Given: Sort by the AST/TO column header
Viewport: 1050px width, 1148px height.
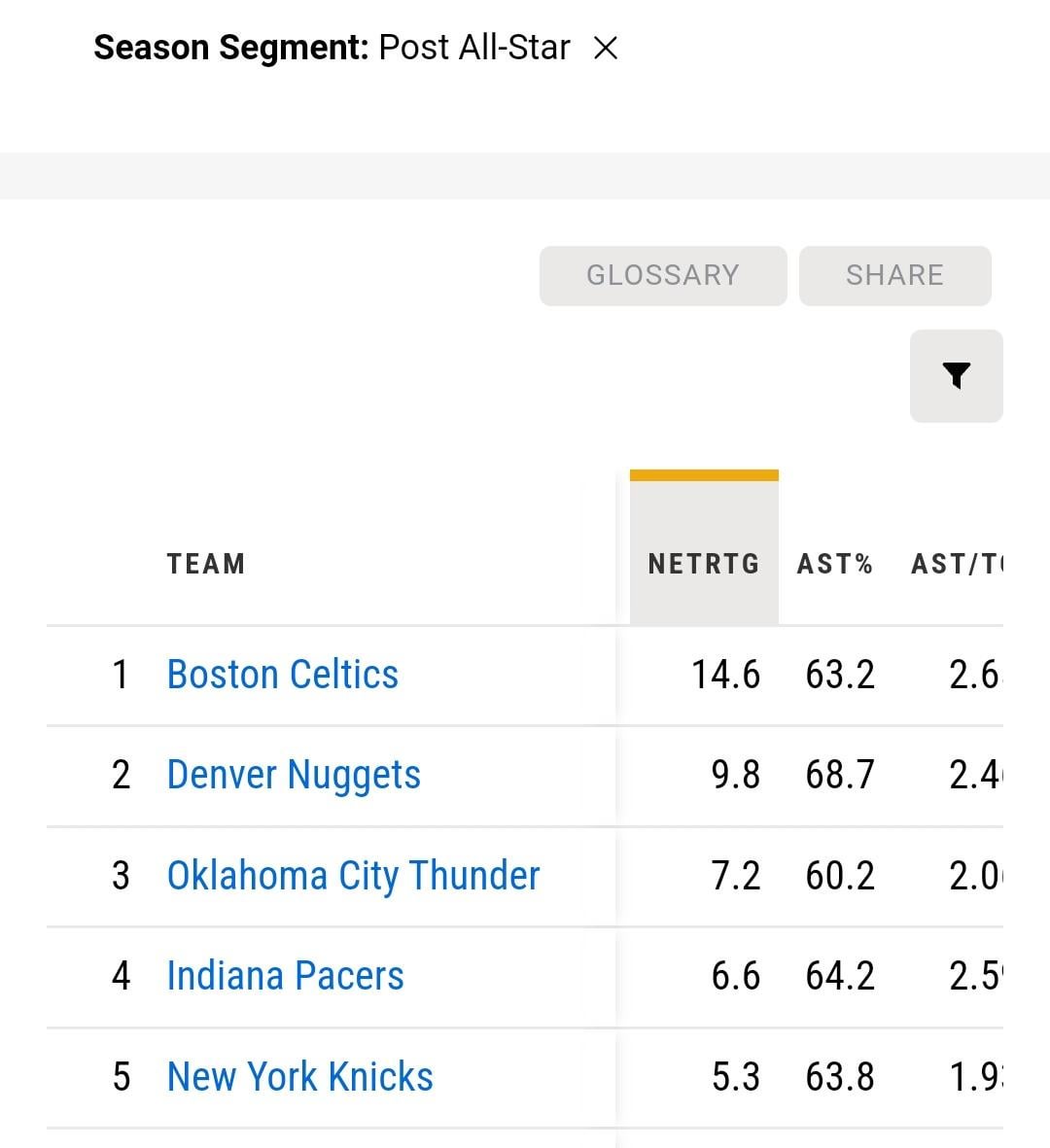Looking at the screenshot, I should click(957, 564).
